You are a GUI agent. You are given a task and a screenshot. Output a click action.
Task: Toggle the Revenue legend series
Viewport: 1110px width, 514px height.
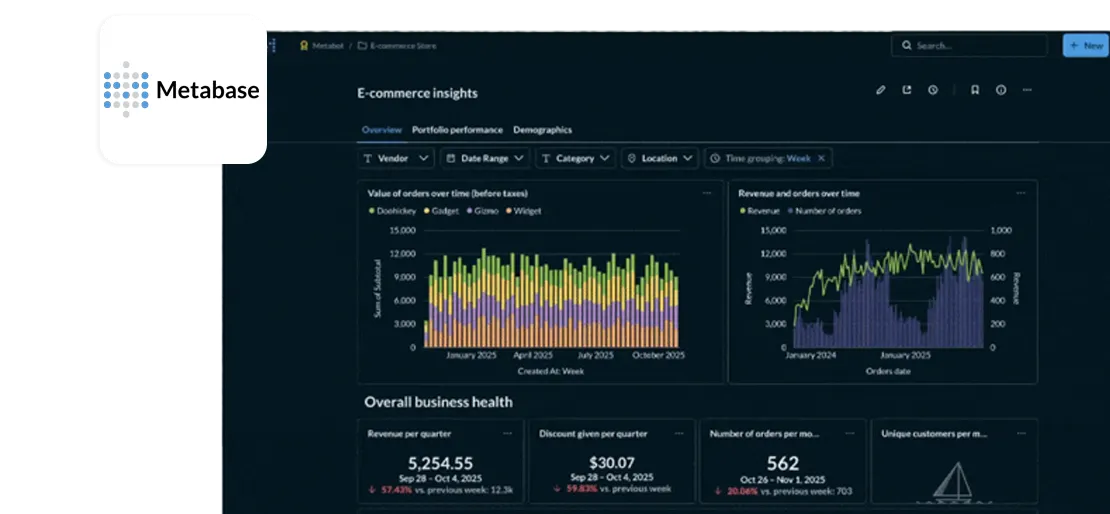[x=760, y=211]
